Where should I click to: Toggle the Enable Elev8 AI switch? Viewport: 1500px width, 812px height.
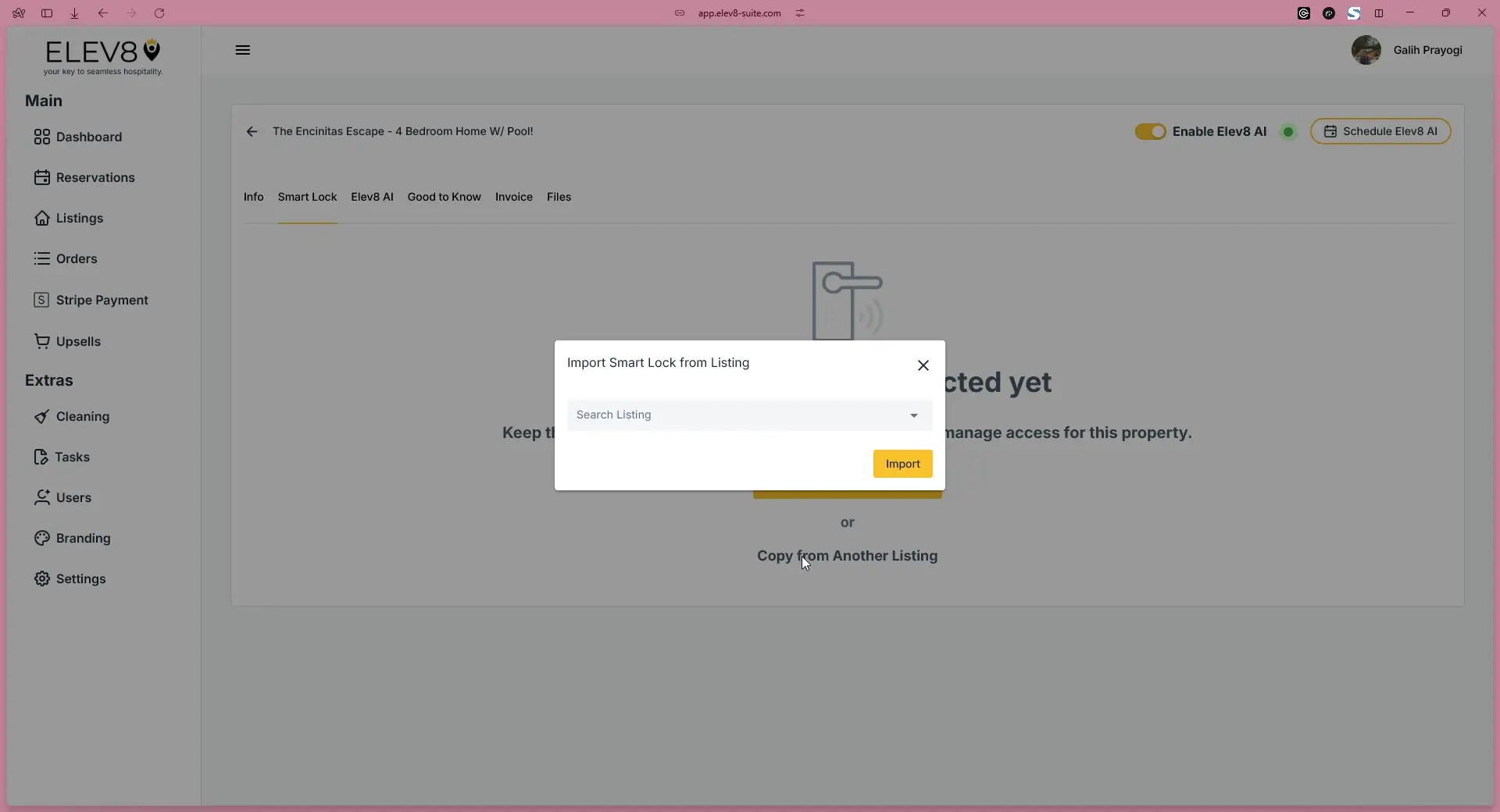(1150, 132)
